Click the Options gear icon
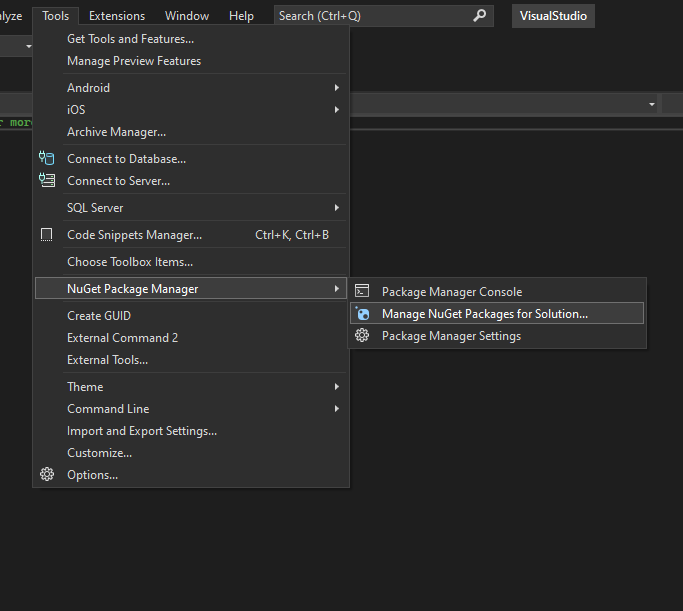The width and height of the screenshot is (683, 611). (x=47, y=474)
